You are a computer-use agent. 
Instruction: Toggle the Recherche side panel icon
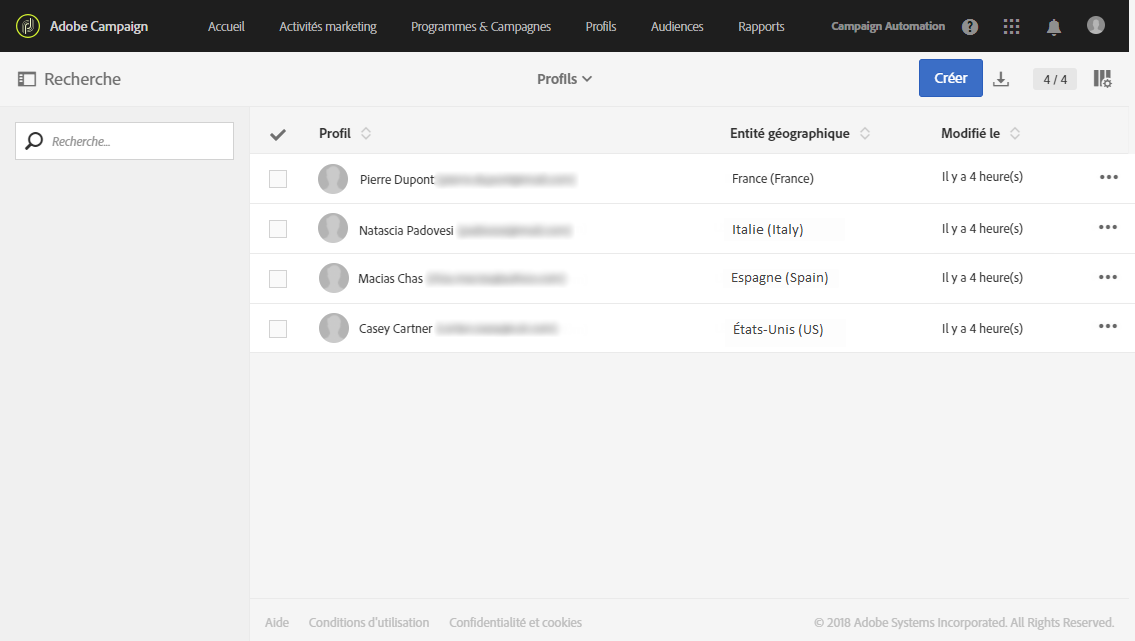pyautogui.click(x=27, y=79)
